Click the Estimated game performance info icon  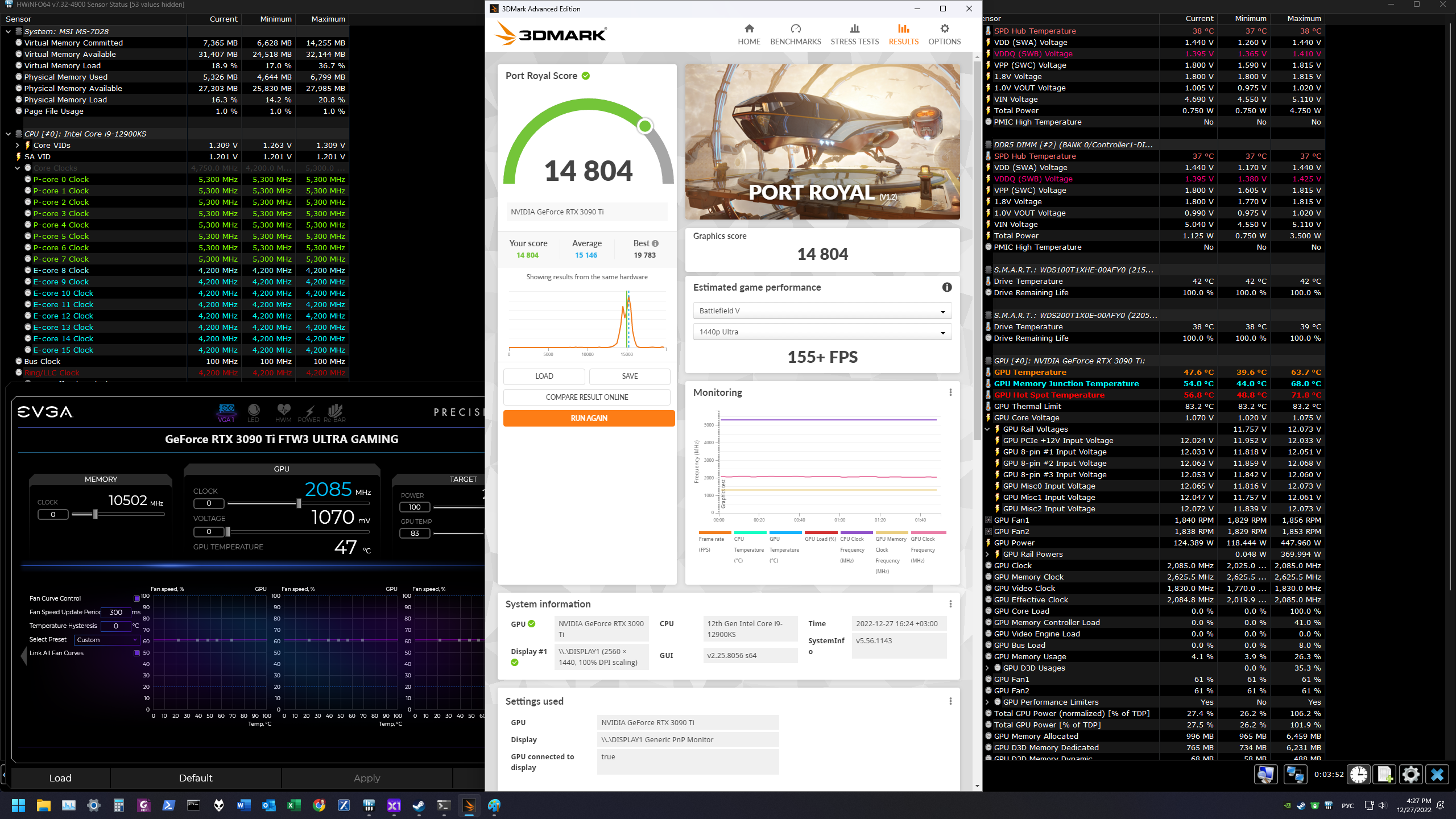[x=947, y=287]
